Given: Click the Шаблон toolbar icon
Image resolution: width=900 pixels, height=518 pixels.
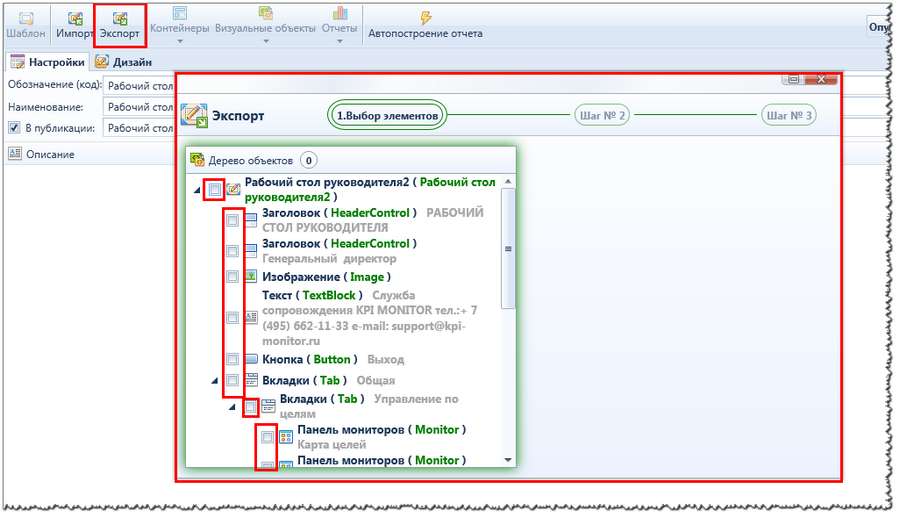Looking at the screenshot, I should point(25,18).
